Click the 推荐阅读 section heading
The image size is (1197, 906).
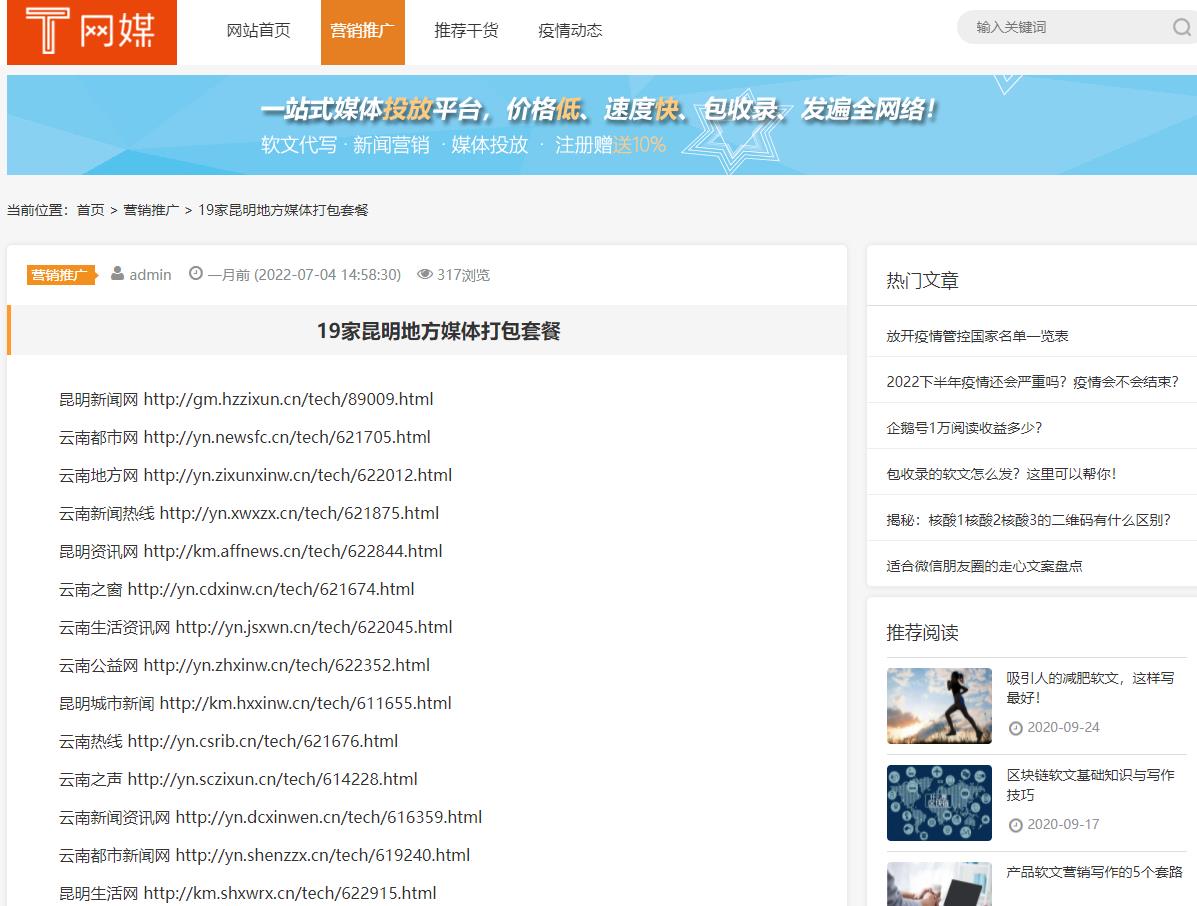[922, 633]
